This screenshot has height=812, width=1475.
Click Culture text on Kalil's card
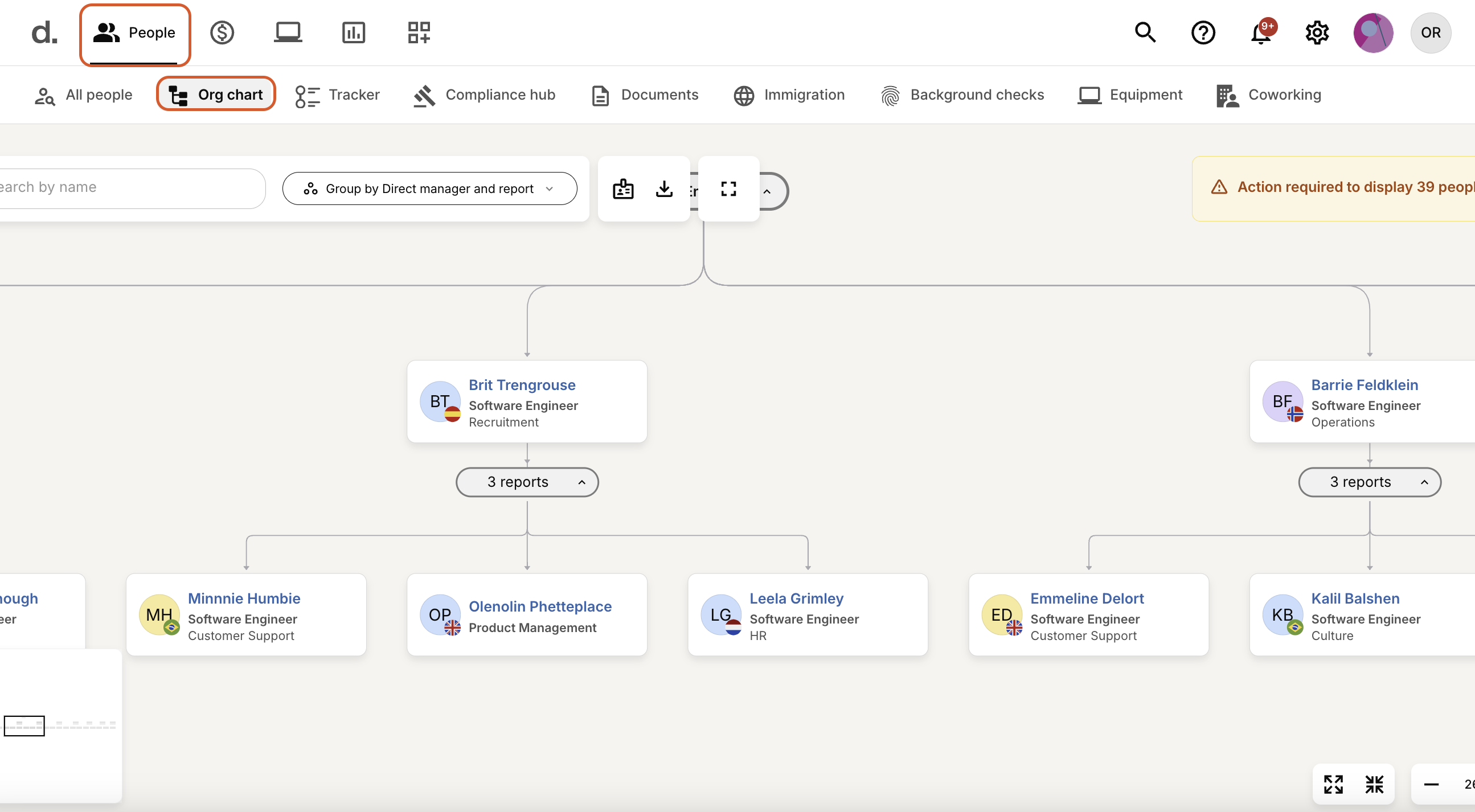1333,635
